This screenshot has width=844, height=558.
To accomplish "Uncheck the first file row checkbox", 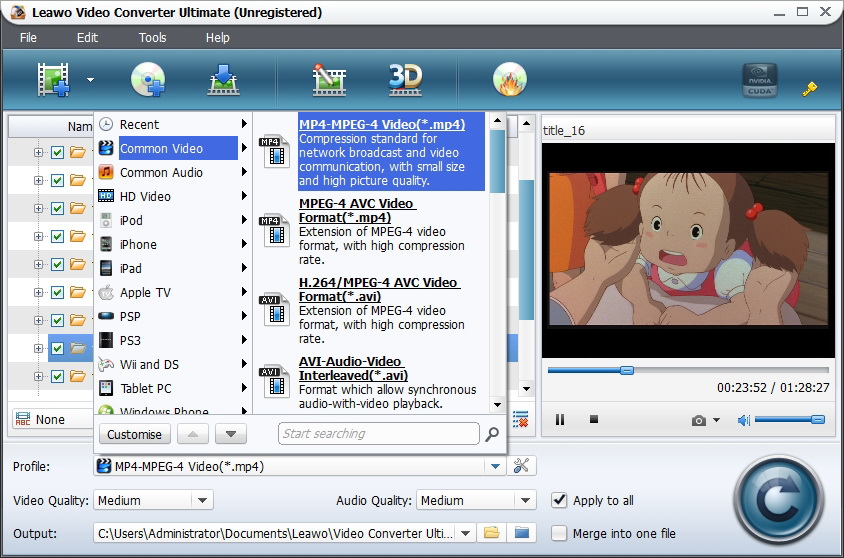I will click(x=58, y=152).
